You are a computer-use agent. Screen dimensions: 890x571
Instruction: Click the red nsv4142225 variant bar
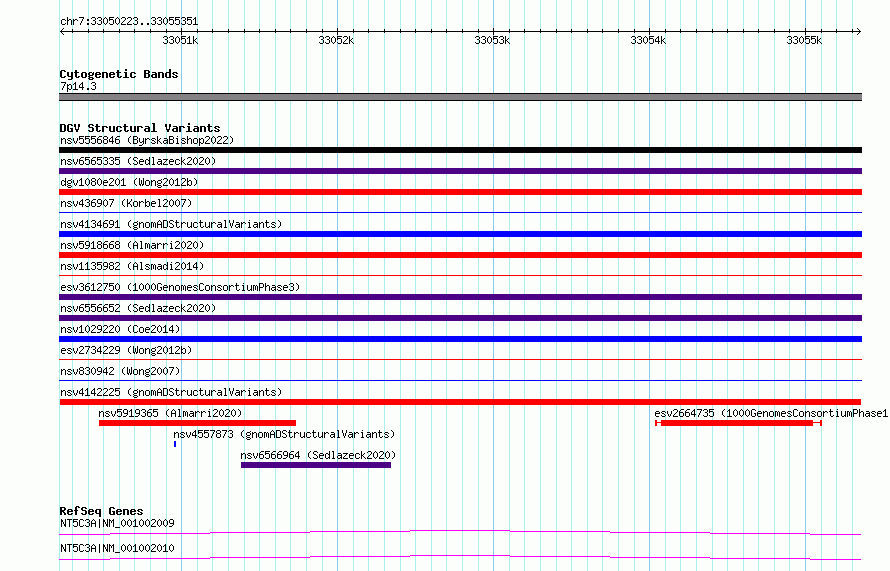460,402
